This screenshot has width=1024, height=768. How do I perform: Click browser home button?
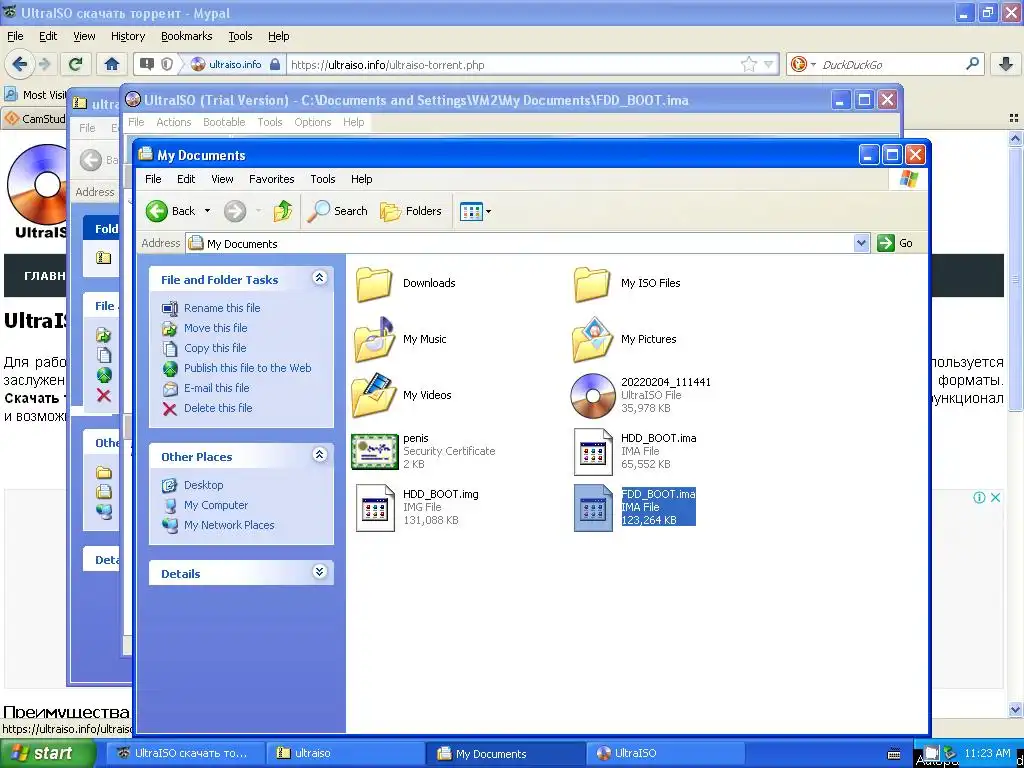[112, 64]
